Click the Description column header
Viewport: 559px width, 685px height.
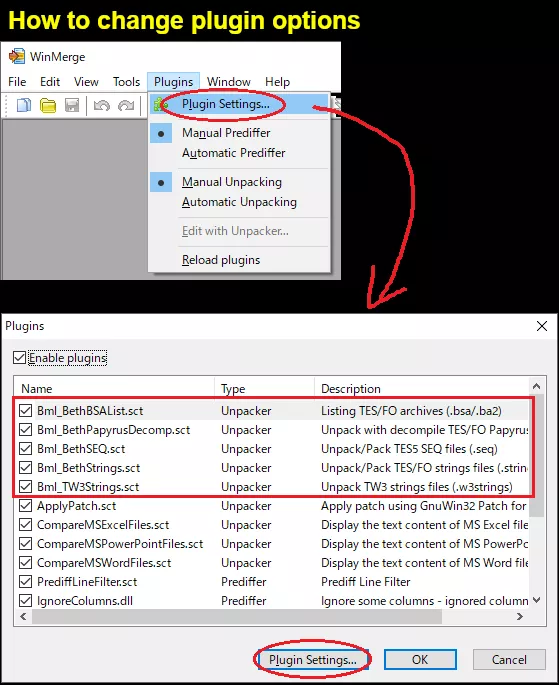tap(351, 389)
